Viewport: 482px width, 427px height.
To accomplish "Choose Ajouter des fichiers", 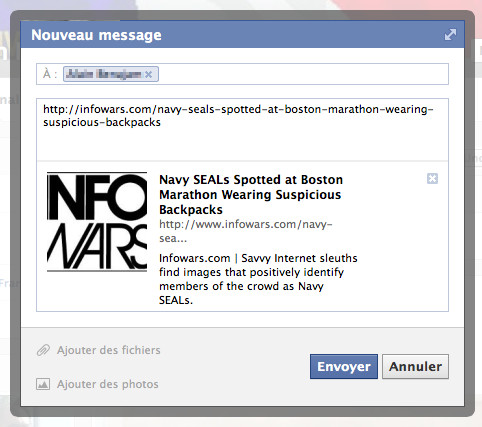I will click(109, 350).
